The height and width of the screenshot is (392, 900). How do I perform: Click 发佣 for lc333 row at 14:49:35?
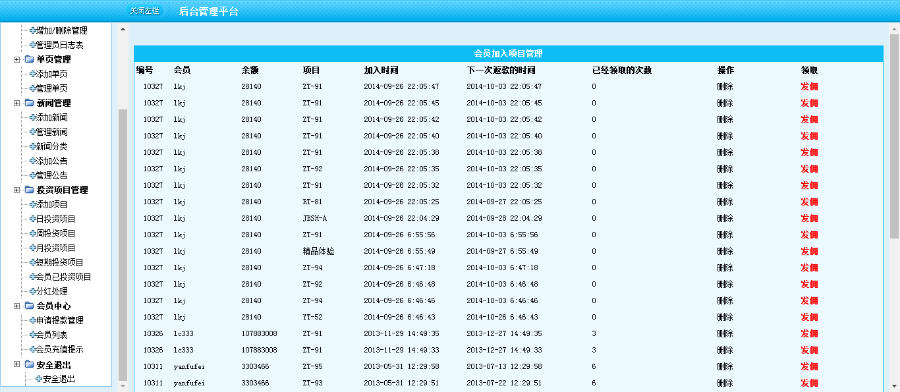click(x=809, y=333)
